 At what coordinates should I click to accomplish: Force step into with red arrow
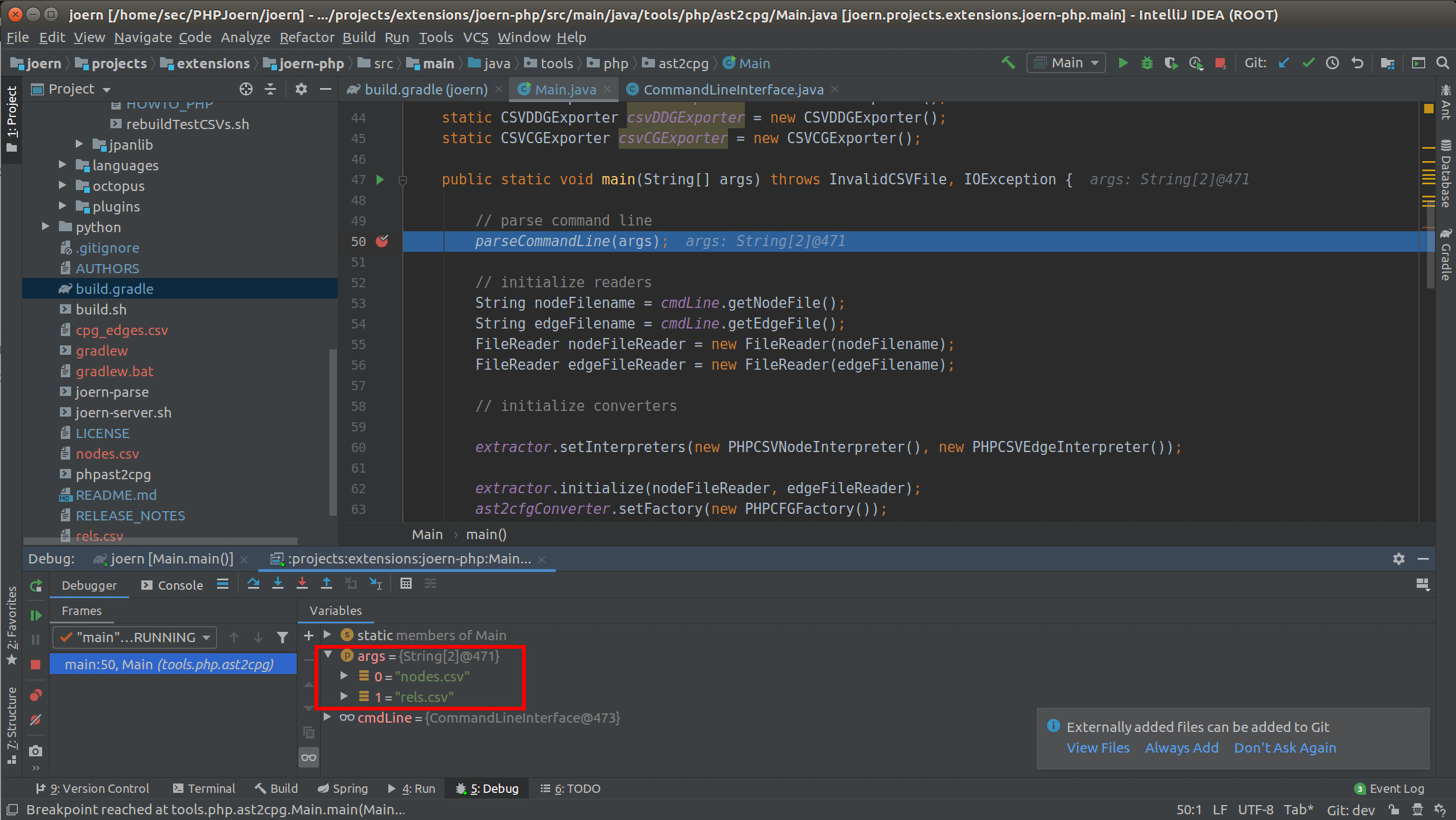tap(302, 584)
